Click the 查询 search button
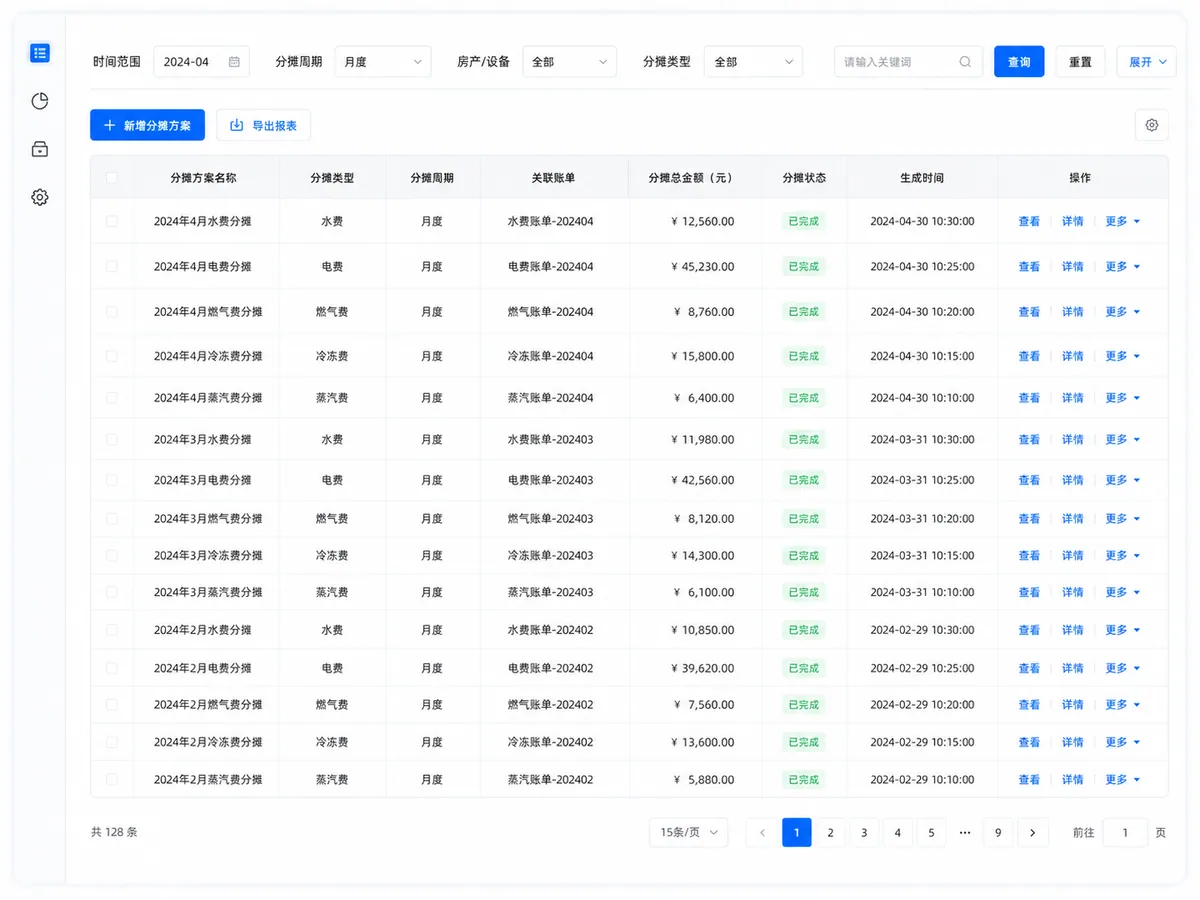Viewport: 1200px width, 900px height. point(1019,62)
